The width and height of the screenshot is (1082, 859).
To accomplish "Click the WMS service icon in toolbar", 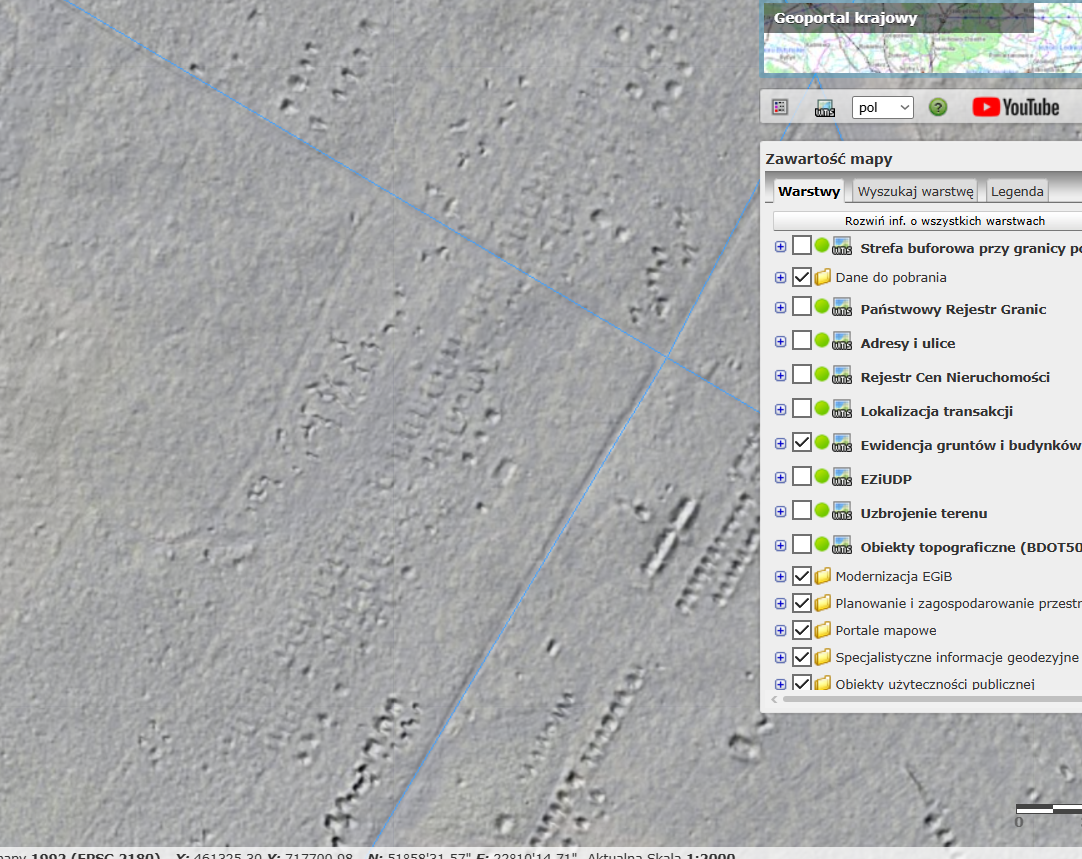I will click(825, 107).
